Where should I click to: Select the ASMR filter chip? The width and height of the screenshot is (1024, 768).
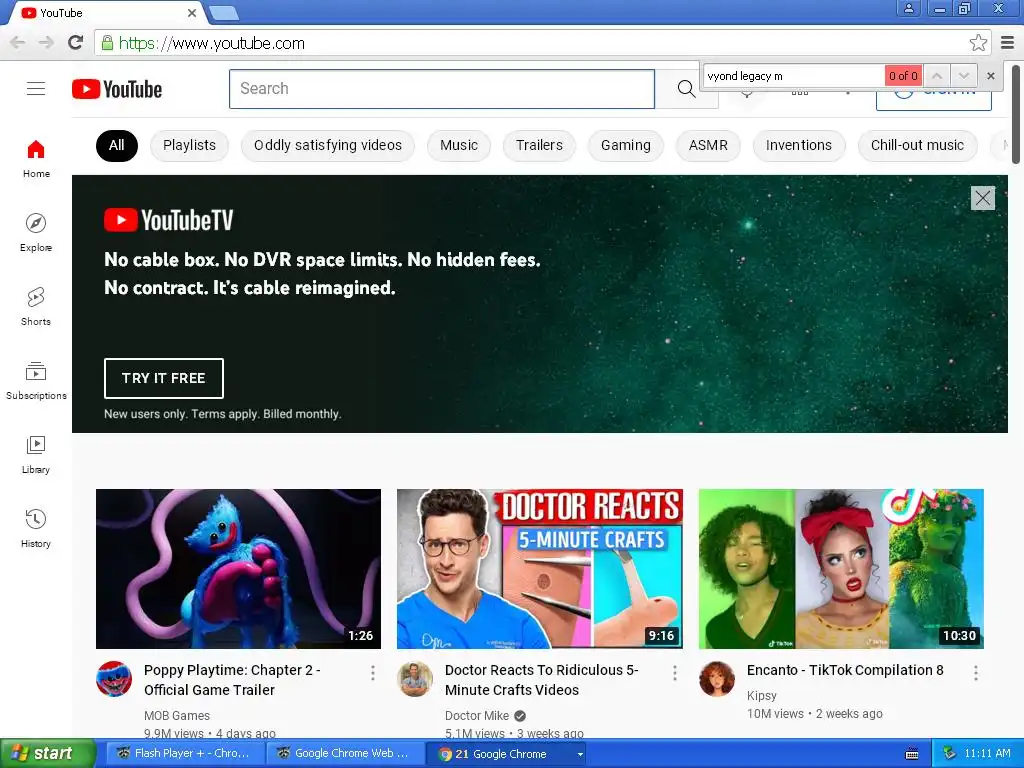(x=708, y=145)
